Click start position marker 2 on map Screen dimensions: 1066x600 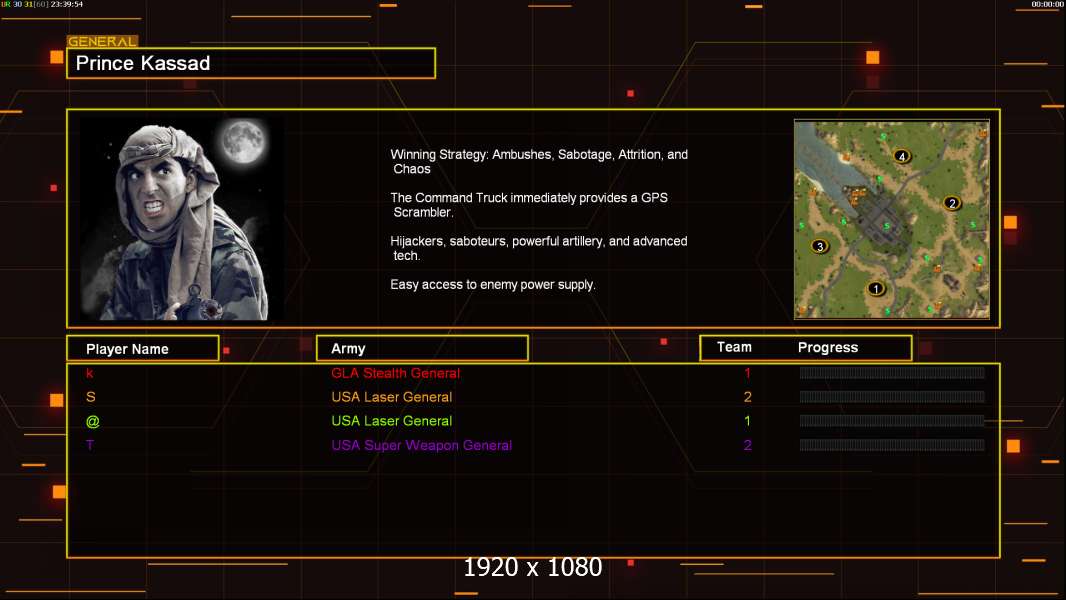(952, 203)
